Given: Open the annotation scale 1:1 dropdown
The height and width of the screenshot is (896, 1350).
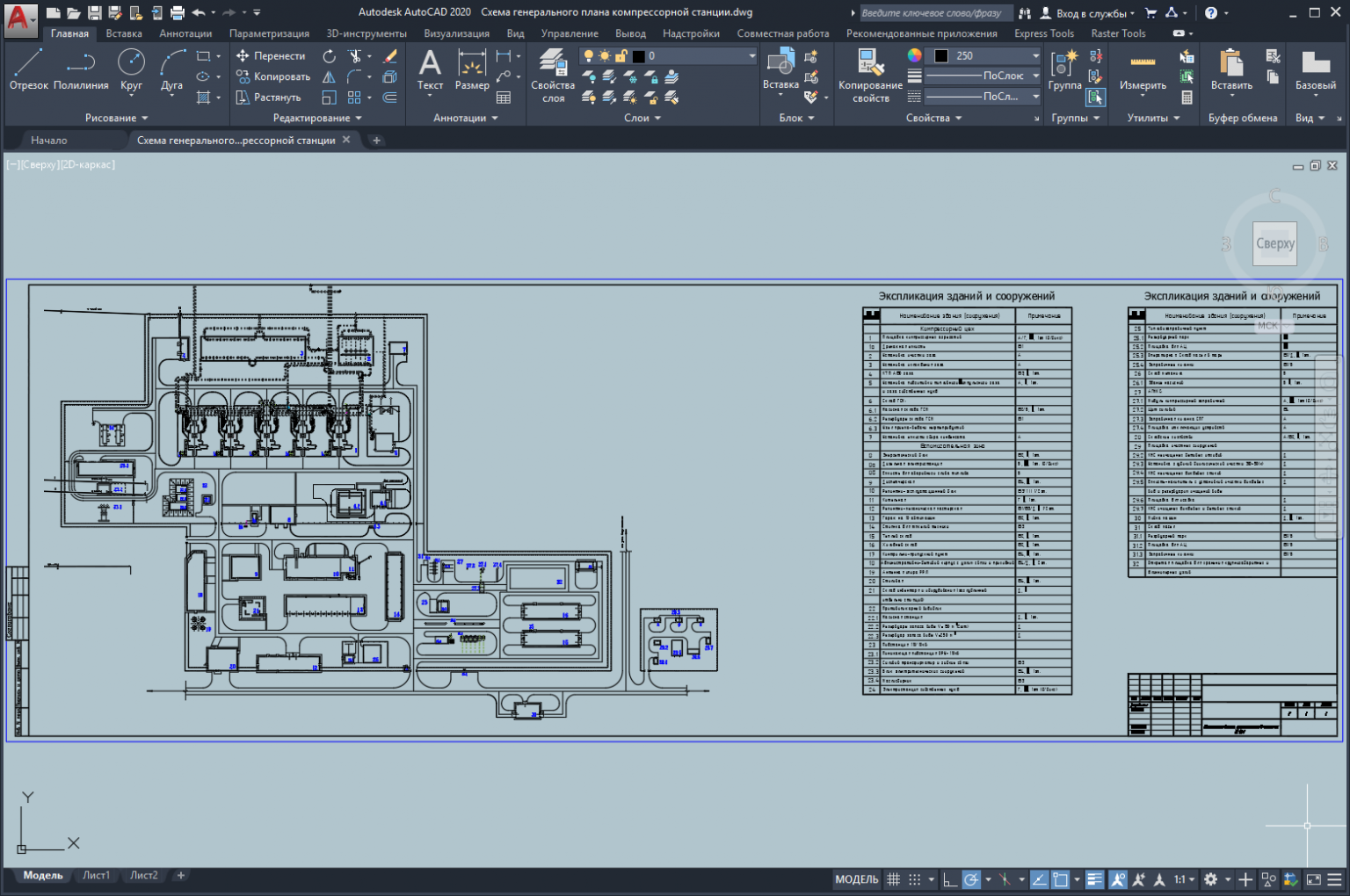Looking at the screenshot, I should pyautogui.click(x=1184, y=879).
